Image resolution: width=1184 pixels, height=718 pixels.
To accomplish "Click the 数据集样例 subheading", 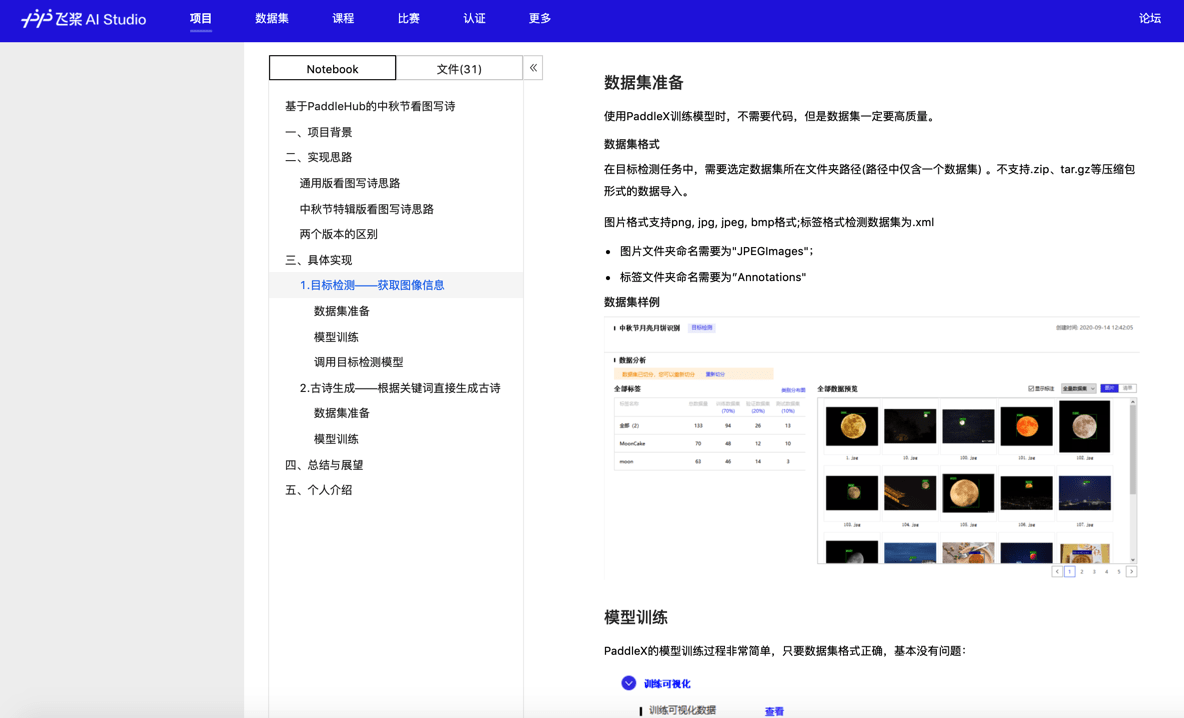I will click(x=631, y=302).
